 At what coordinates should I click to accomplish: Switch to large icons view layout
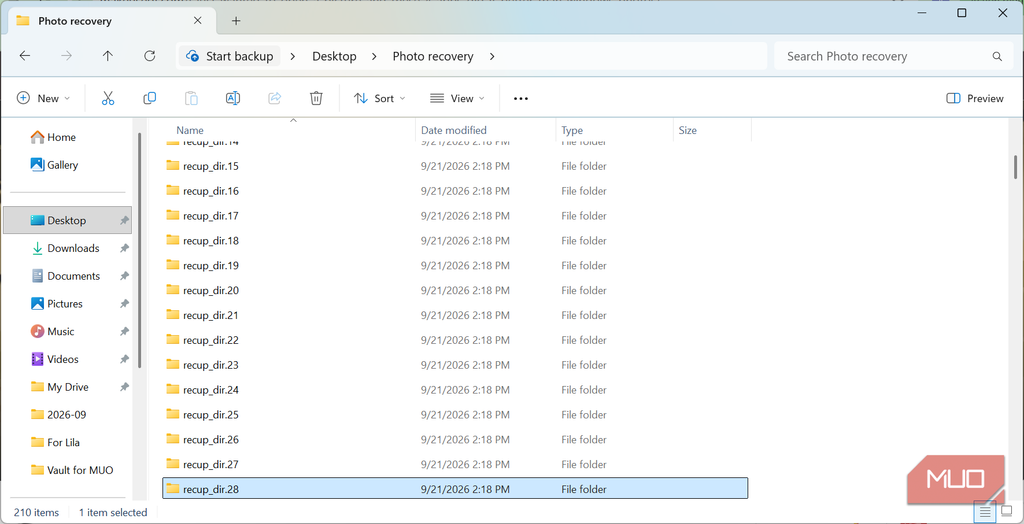(x=1006, y=510)
